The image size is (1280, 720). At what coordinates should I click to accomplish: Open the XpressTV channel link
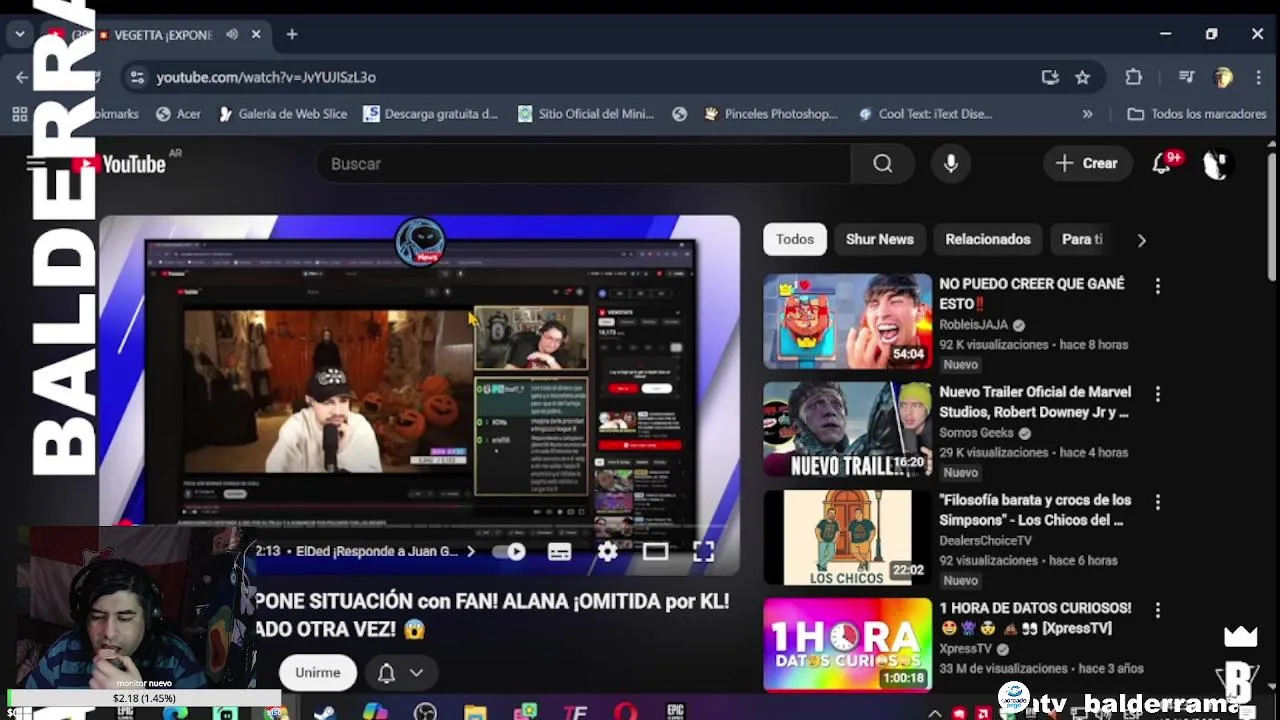[x=965, y=649]
